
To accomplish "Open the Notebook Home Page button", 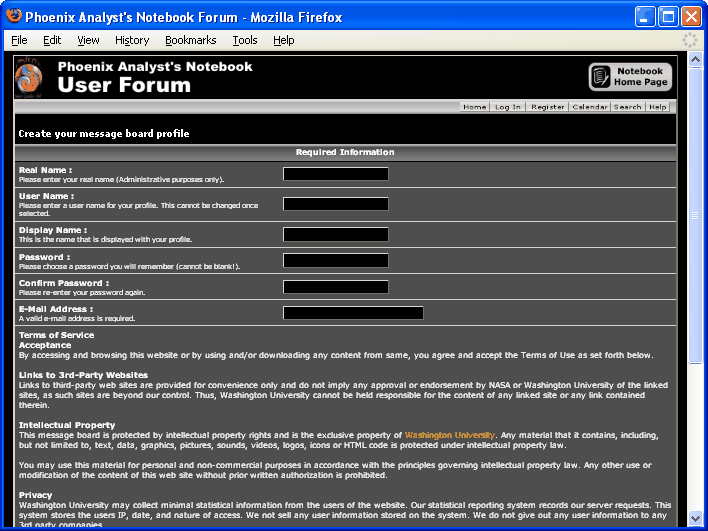I will pyautogui.click(x=630, y=77).
